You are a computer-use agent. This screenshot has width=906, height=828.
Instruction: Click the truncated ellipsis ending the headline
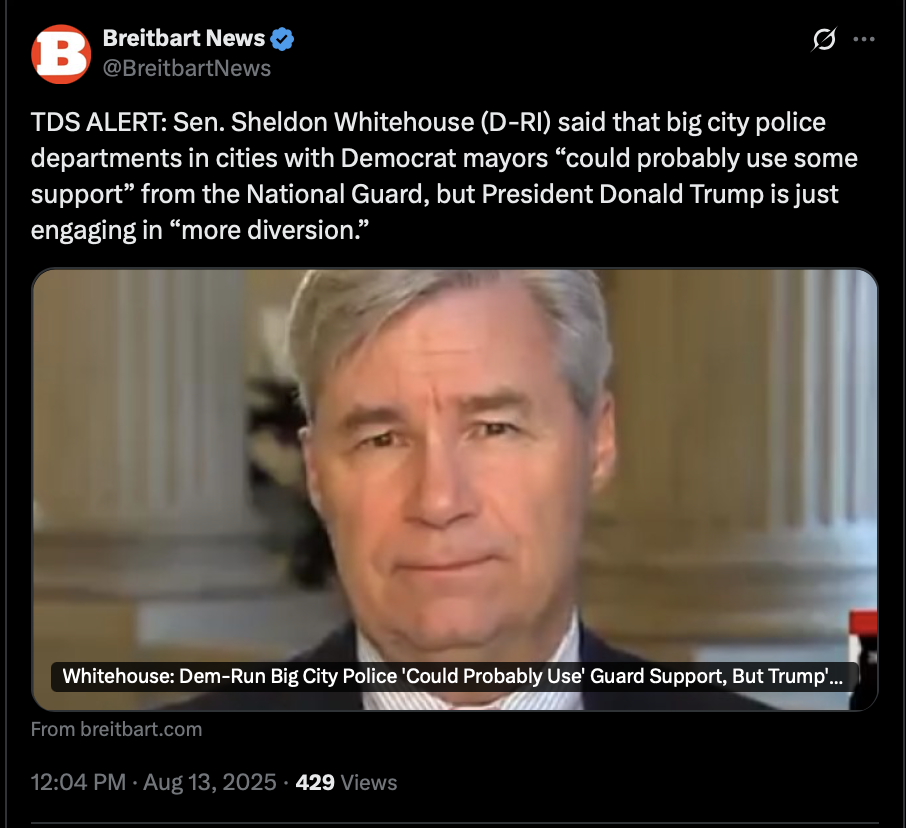click(836, 677)
